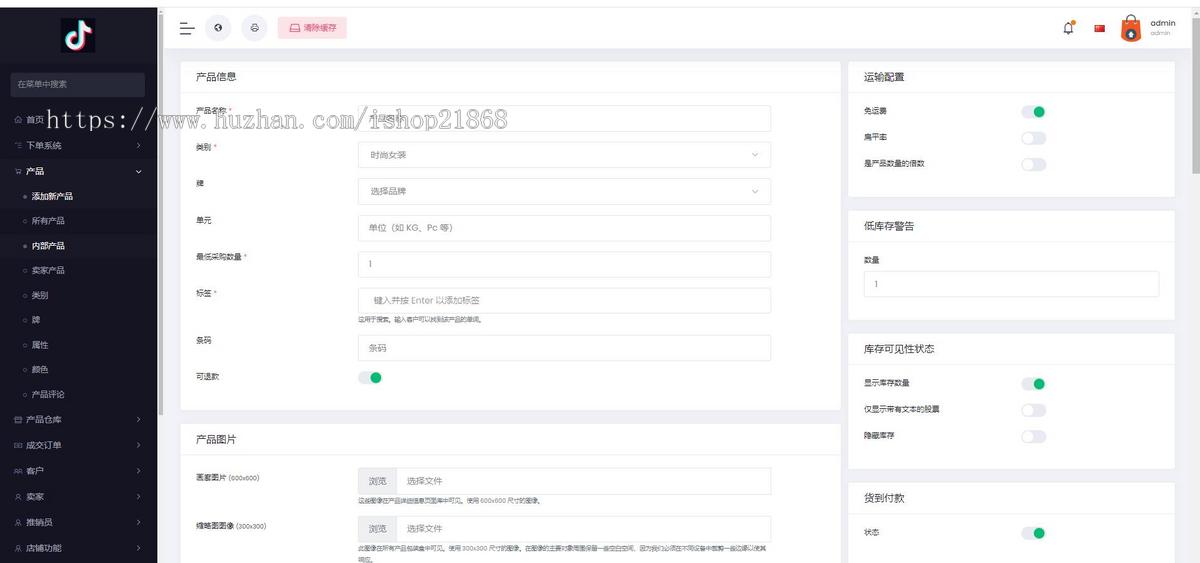The width and height of the screenshot is (1200, 563).
Task: Click 浏览 for 画廊图片 upload
Action: pyautogui.click(x=377, y=481)
